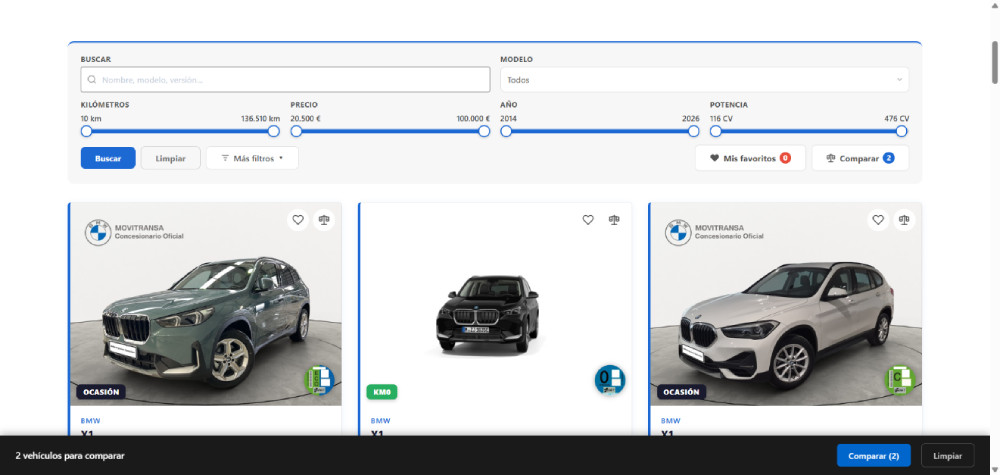Open the Modelo dropdown showing Todos
Screen dimensions: 1000x475
pyautogui.click(x=704, y=80)
